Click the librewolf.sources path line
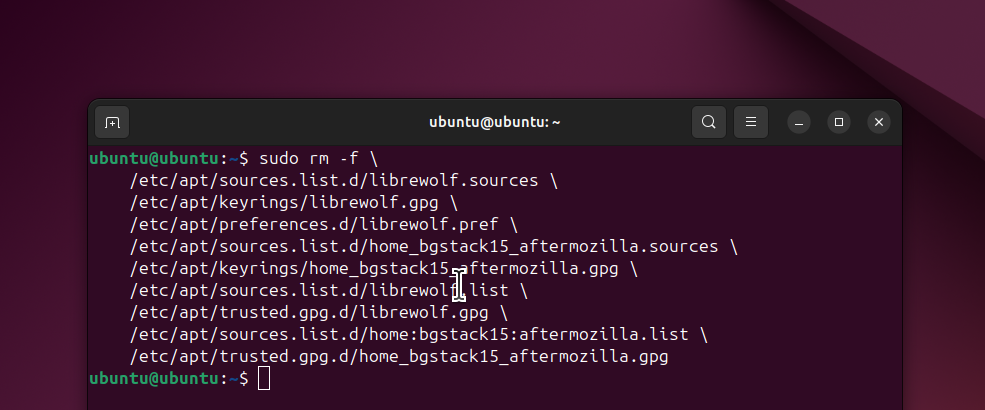 click(x=344, y=181)
